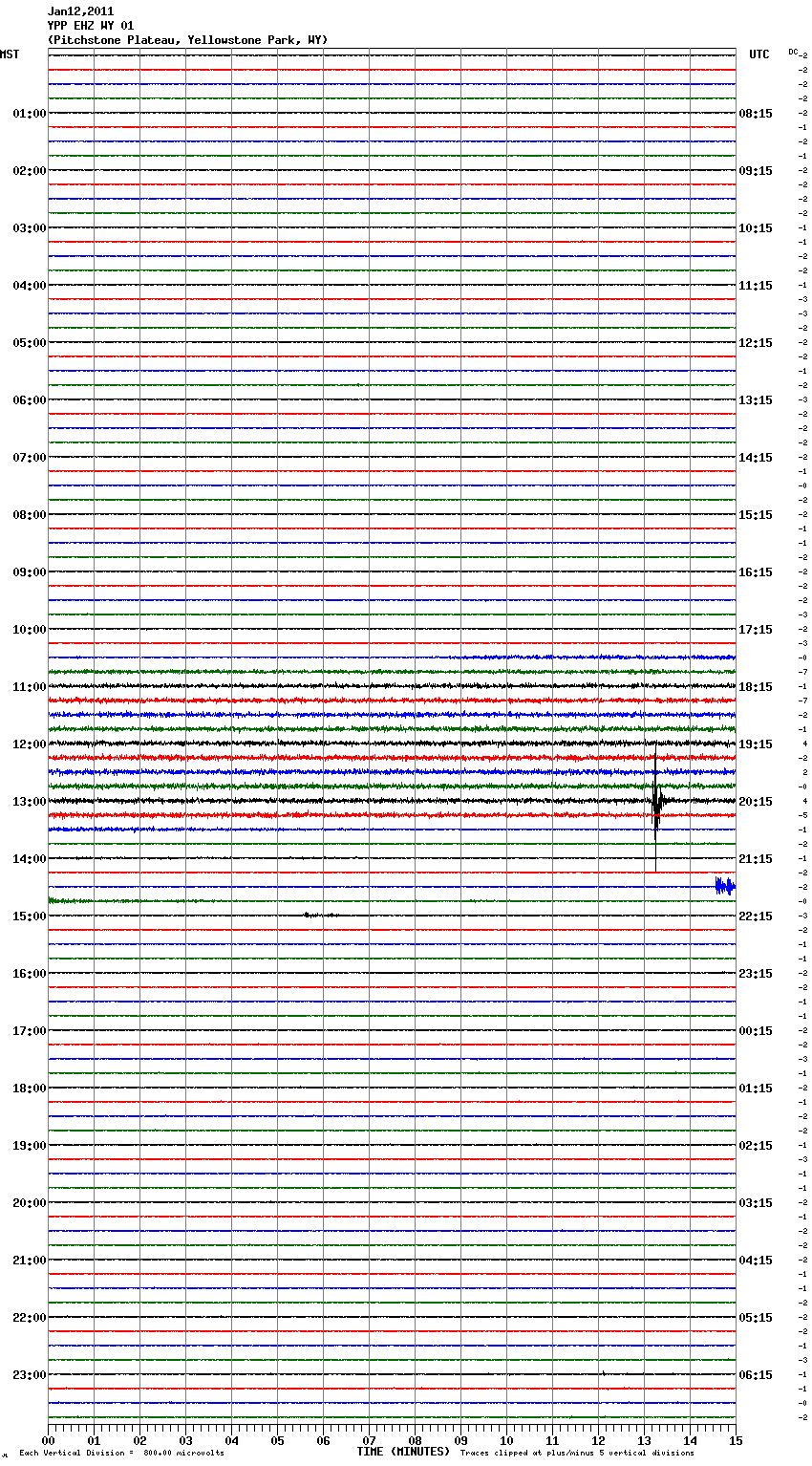Image resolution: width=812 pixels, height=1466 pixels.
Task: Click the 06:15 UTC time label
Action: click(756, 1375)
